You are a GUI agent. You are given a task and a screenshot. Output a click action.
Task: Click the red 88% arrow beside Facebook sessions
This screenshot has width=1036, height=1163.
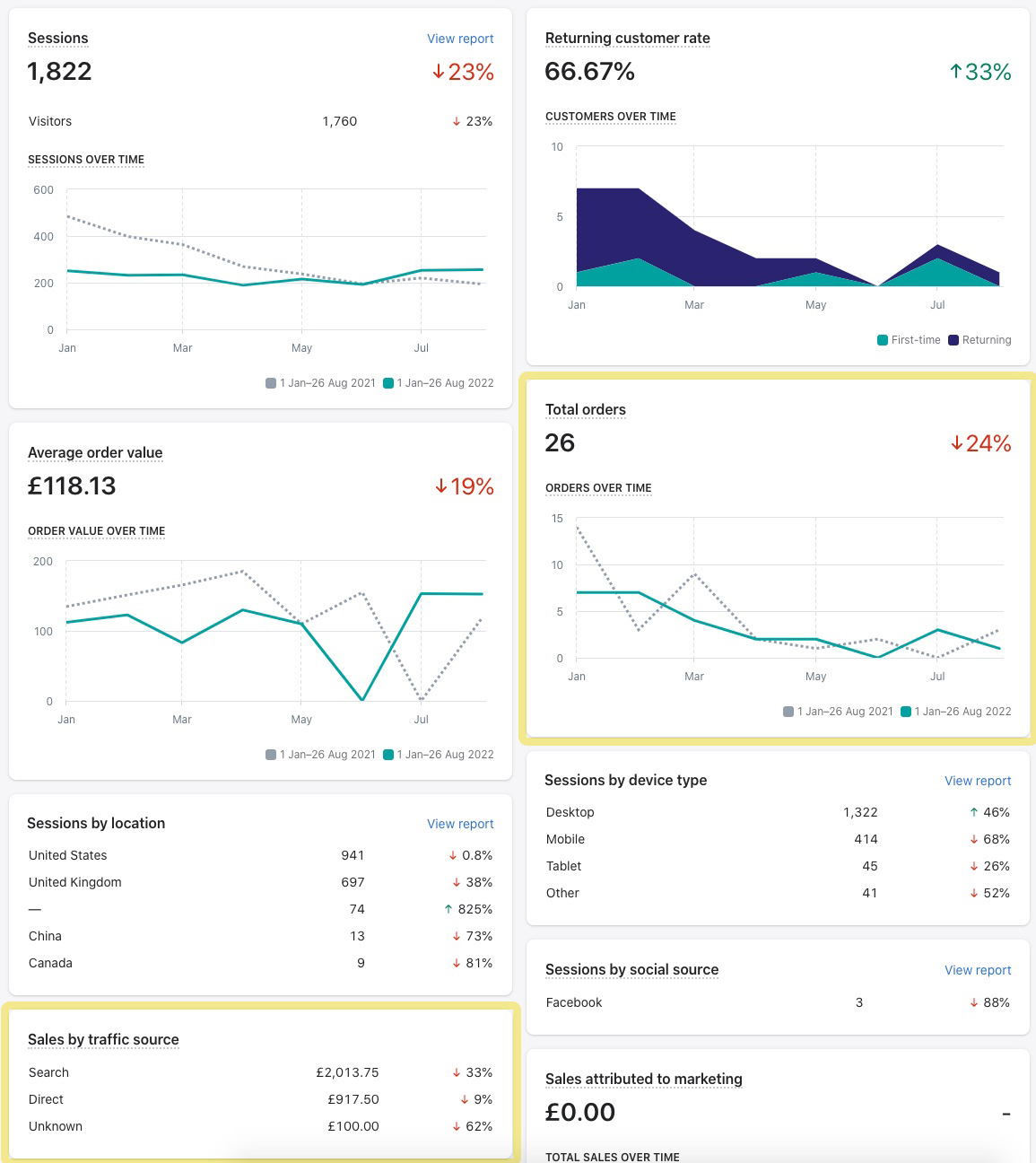click(x=974, y=1002)
